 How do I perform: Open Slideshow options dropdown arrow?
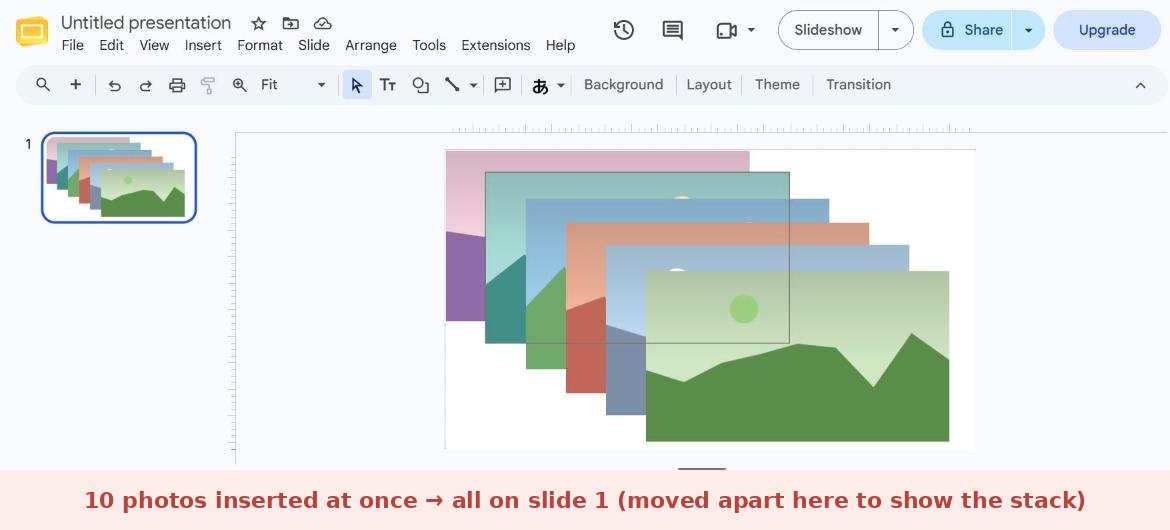point(895,30)
